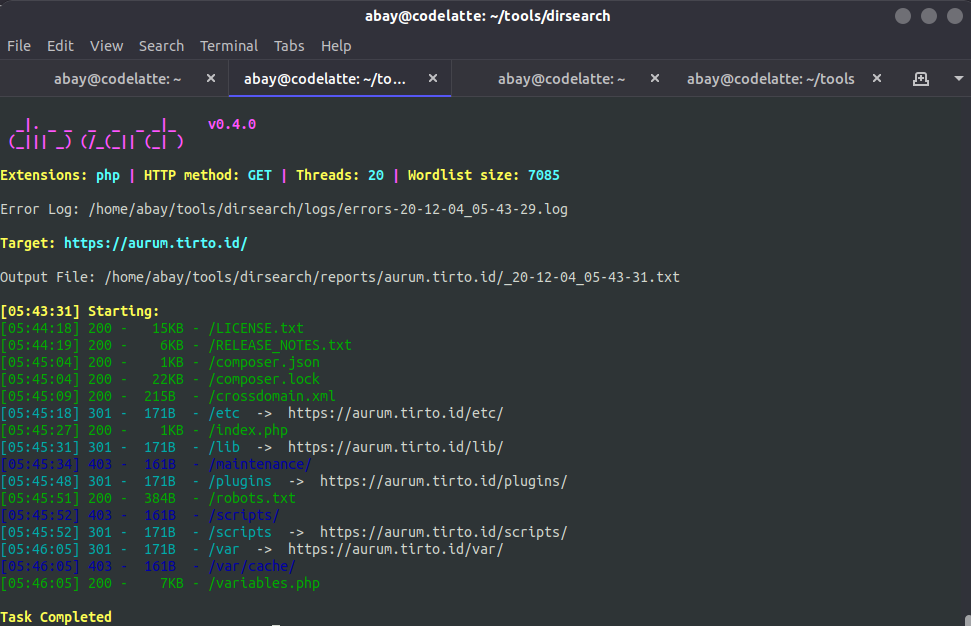Screen dimensions: 971x626
Task: Open the Search menu
Action: [x=161, y=46]
